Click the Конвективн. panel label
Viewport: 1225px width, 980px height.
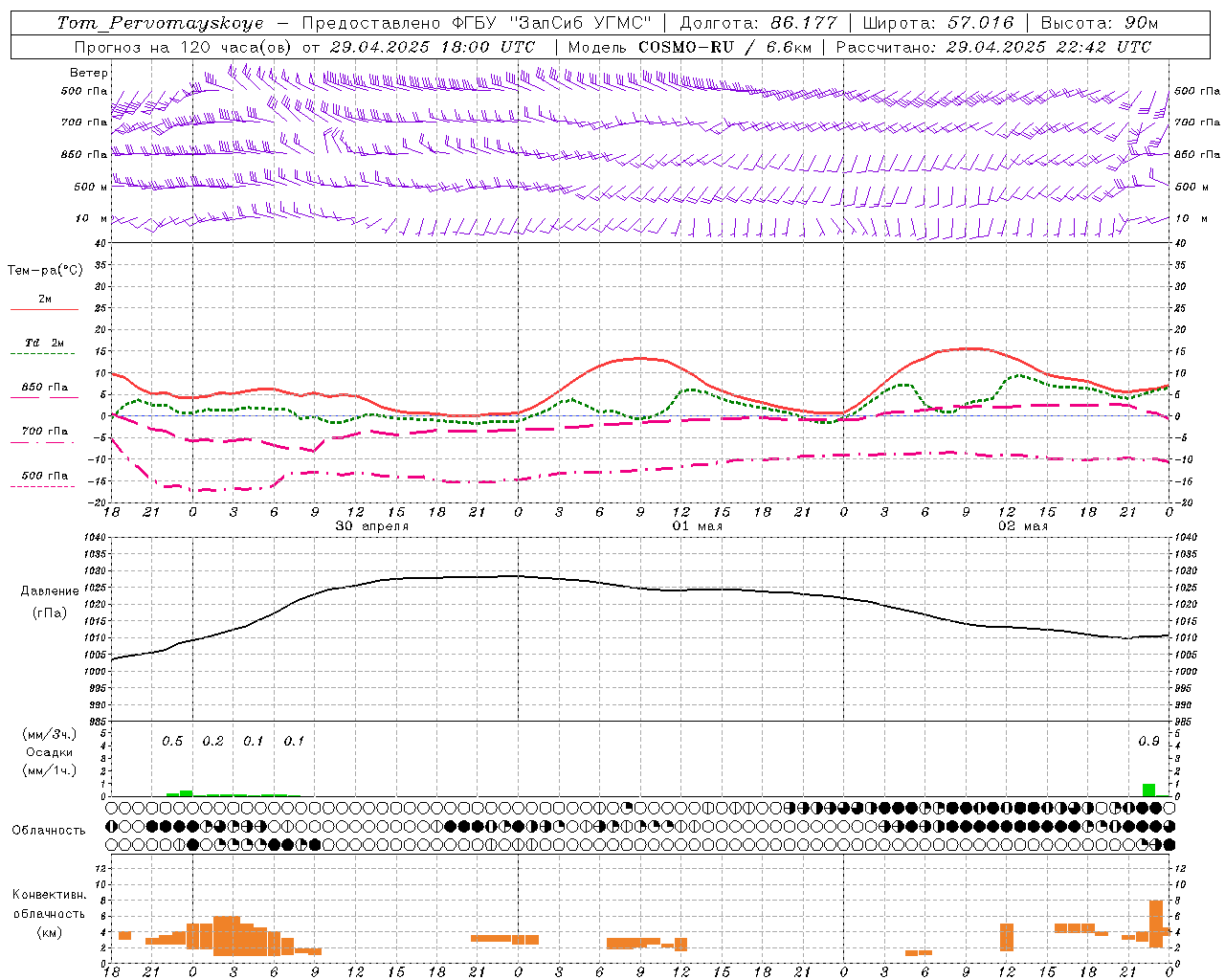50,895
